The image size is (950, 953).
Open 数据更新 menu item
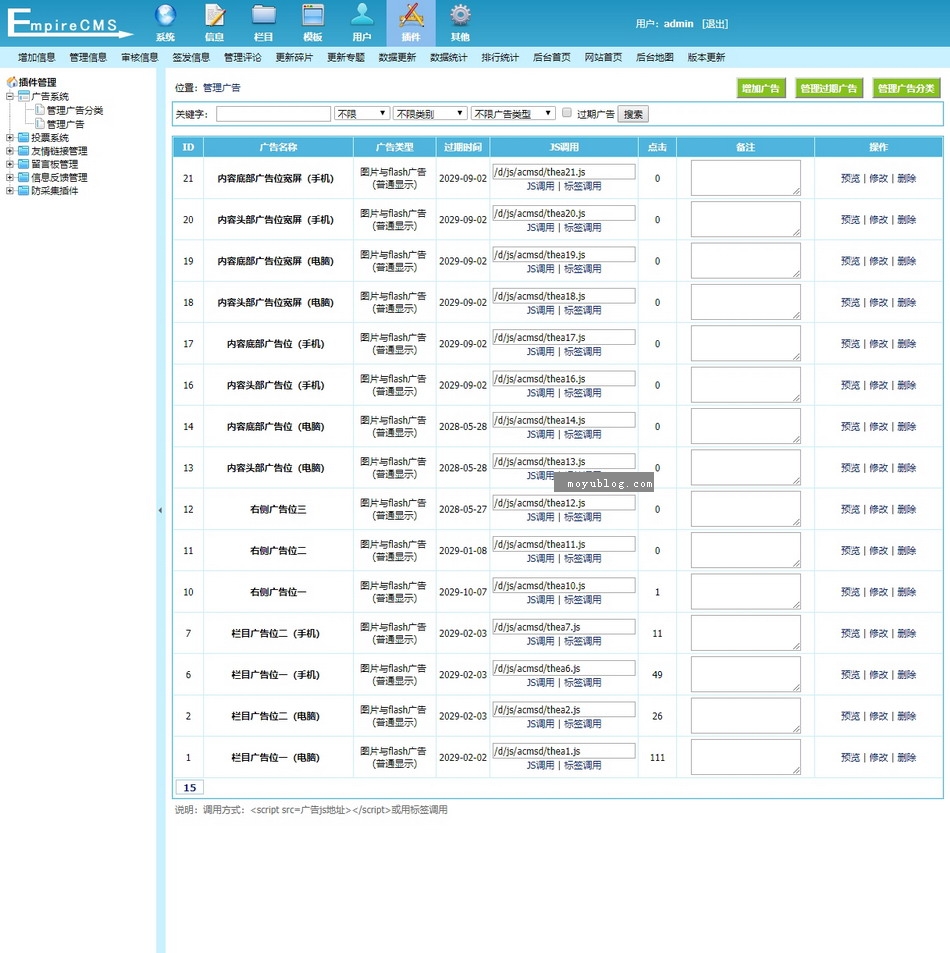click(398, 57)
